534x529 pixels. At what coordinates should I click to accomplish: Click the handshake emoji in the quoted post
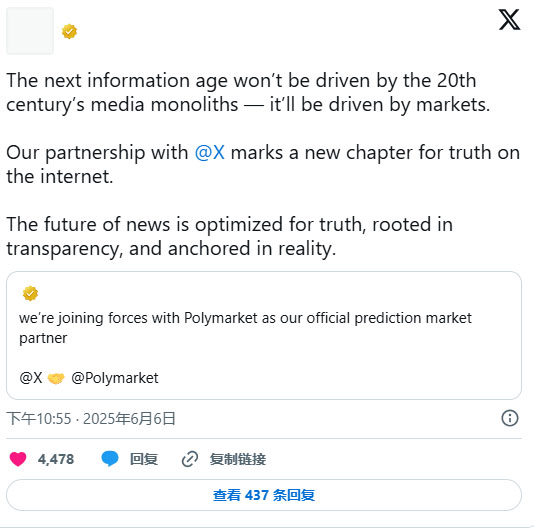pyautogui.click(x=56, y=378)
